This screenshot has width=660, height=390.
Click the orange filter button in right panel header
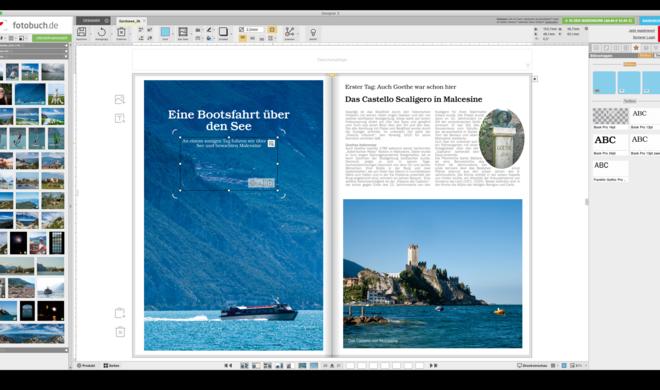[645, 56]
